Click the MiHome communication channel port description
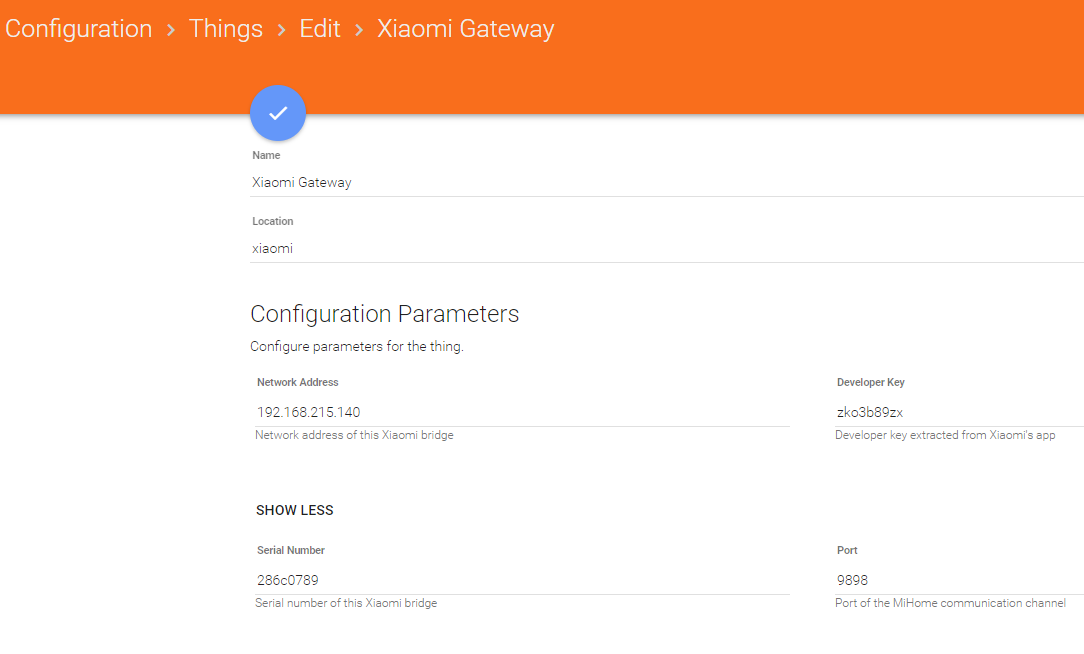This screenshot has height=654, width=1084. coord(950,603)
